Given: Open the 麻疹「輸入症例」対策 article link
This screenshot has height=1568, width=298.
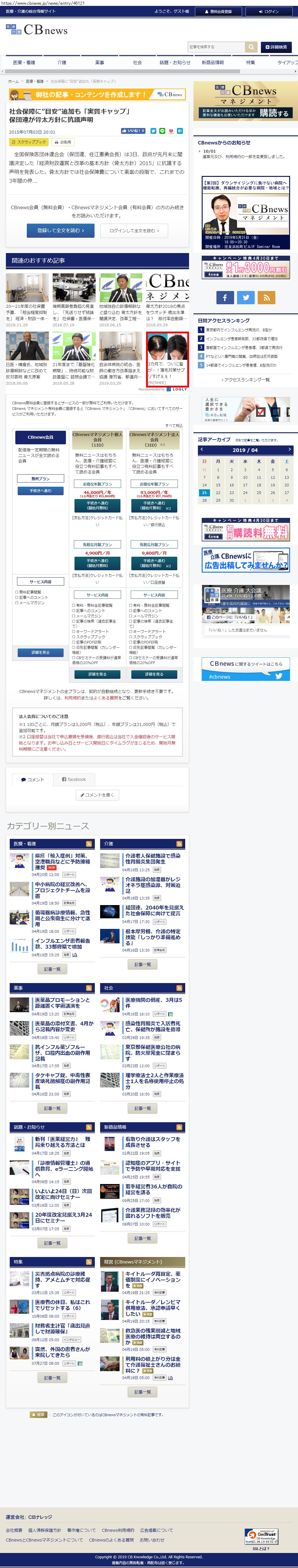Looking at the screenshot, I should point(63,861).
